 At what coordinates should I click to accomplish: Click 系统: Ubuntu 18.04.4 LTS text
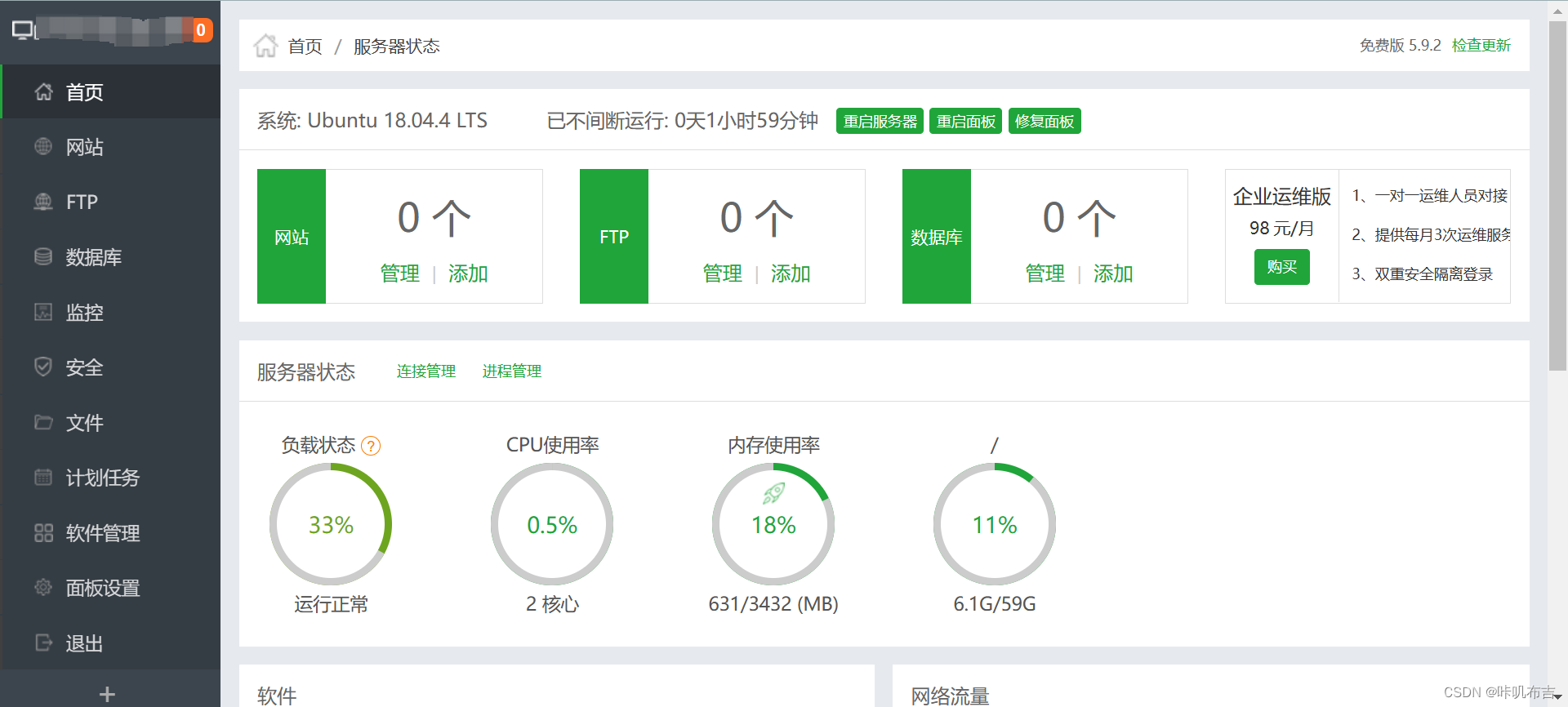[x=372, y=121]
